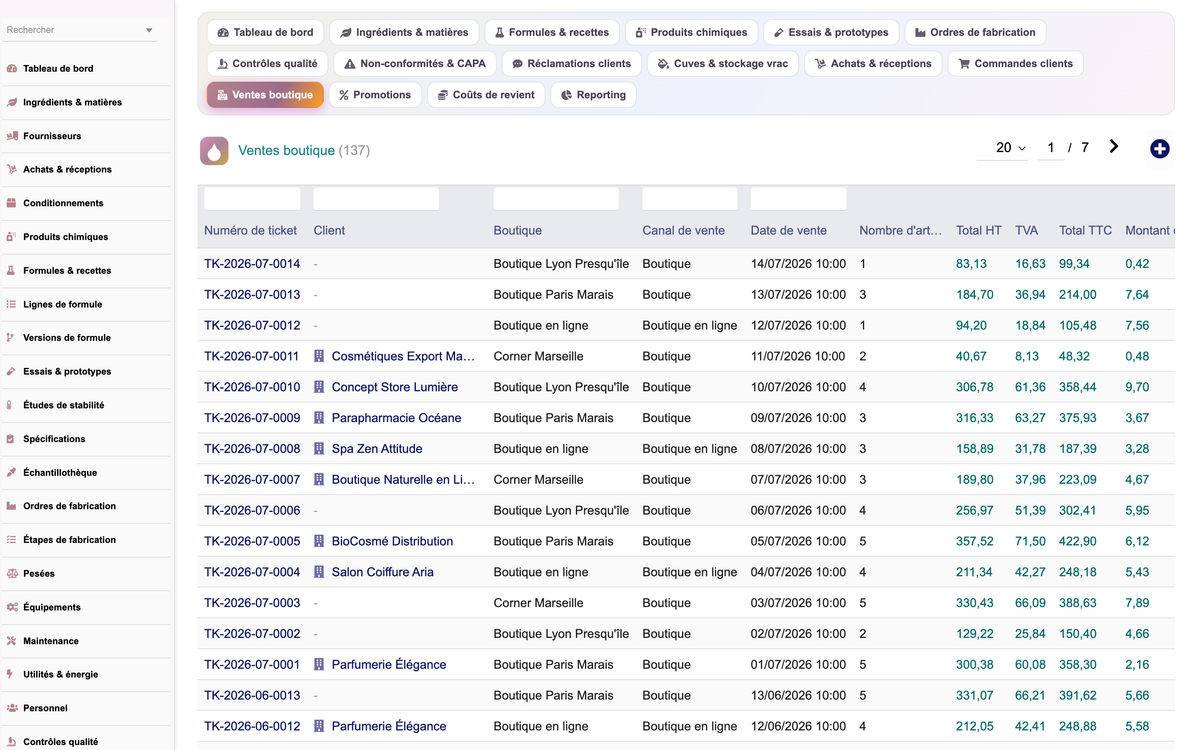Sort by Date de vente column header

pyautogui.click(x=789, y=230)
